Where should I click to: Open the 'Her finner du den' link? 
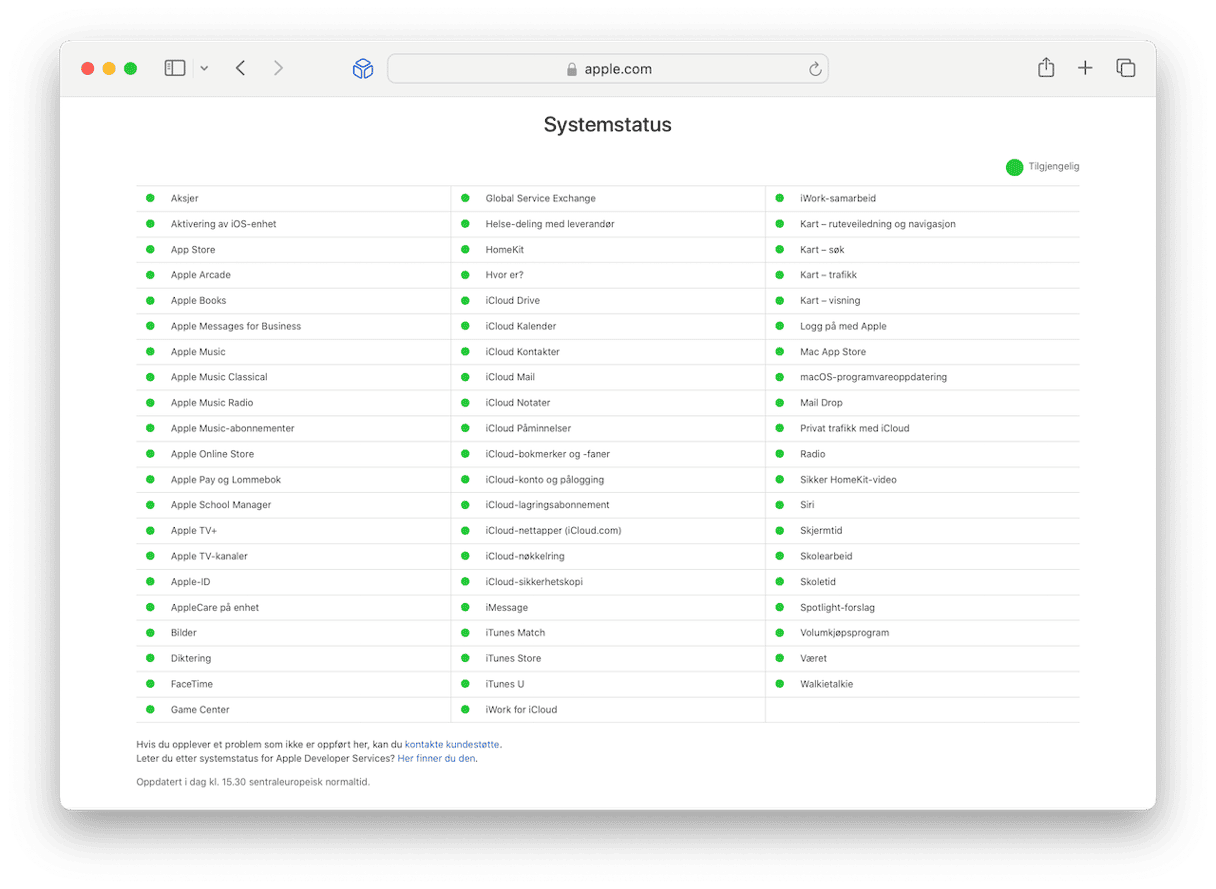(437, 759)
